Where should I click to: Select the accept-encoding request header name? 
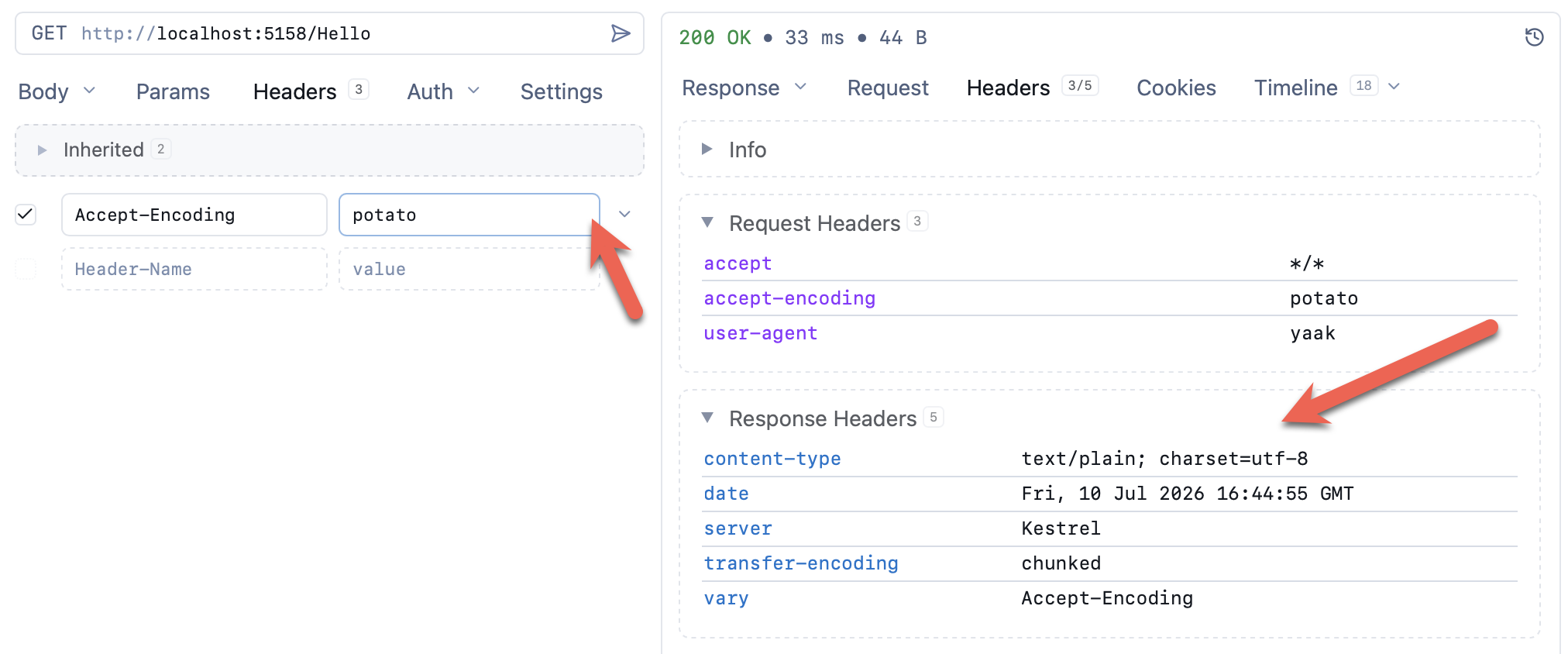(x=789, y=298)
